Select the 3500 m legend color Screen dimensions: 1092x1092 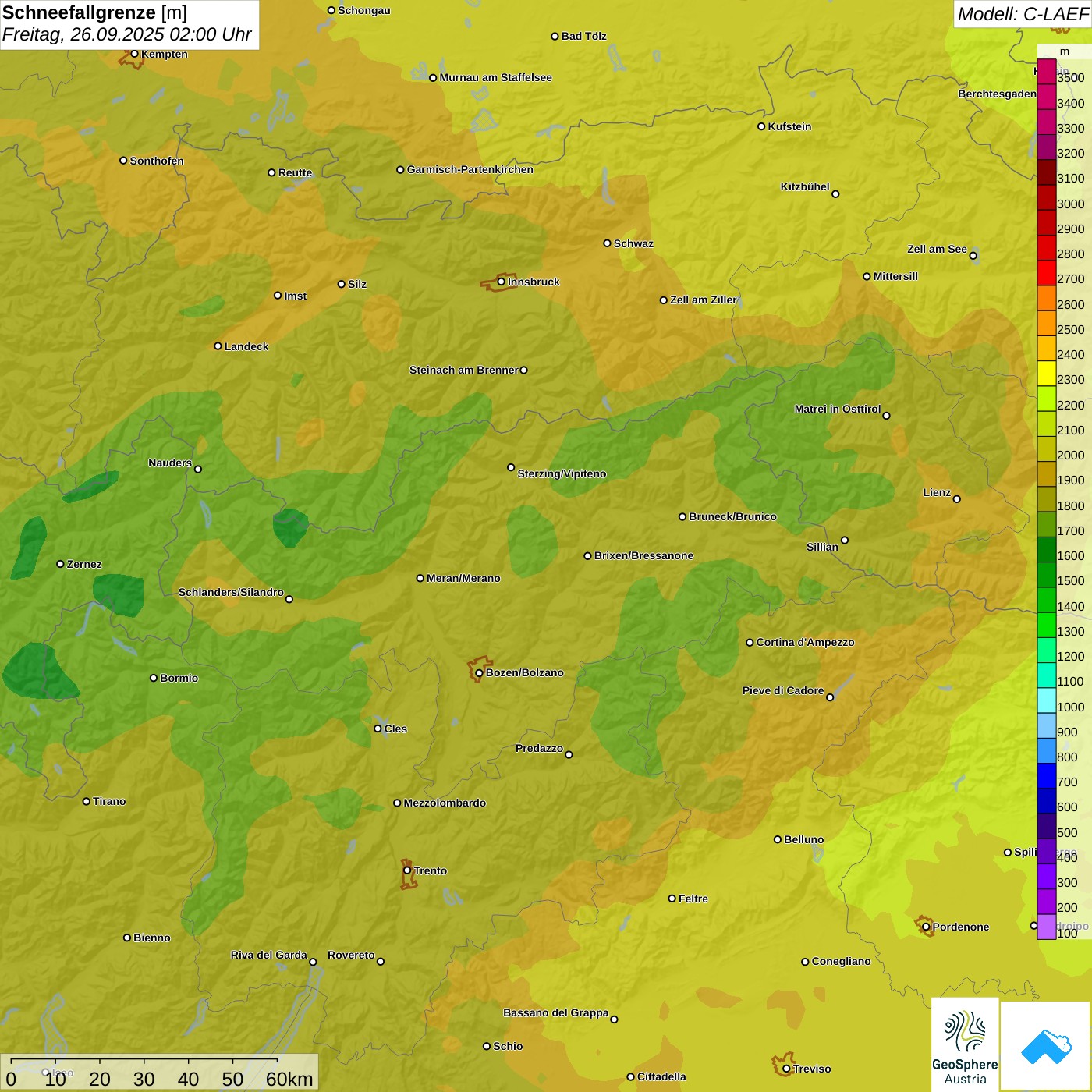pos(1047,72)
